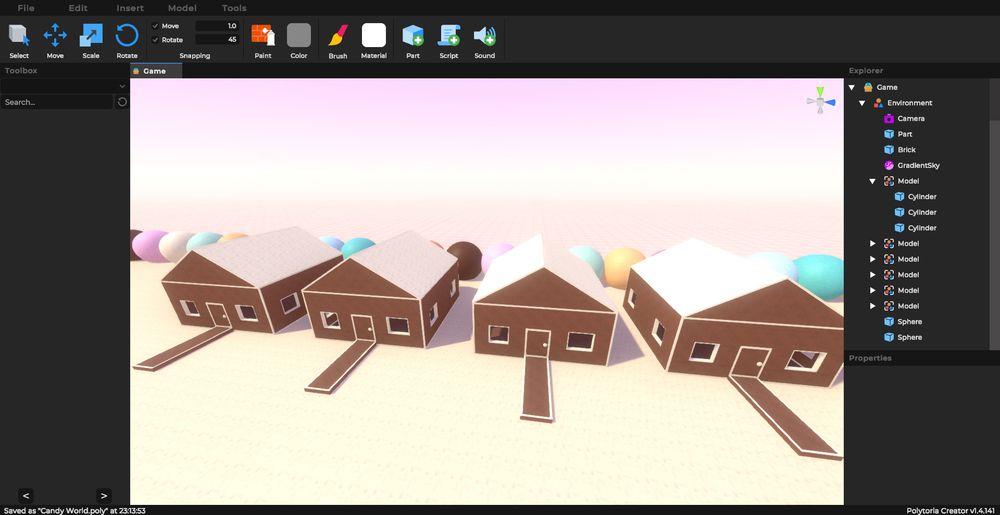
Task: Click the 'Saved as Candy World.poly' status message
Action: 75,511
